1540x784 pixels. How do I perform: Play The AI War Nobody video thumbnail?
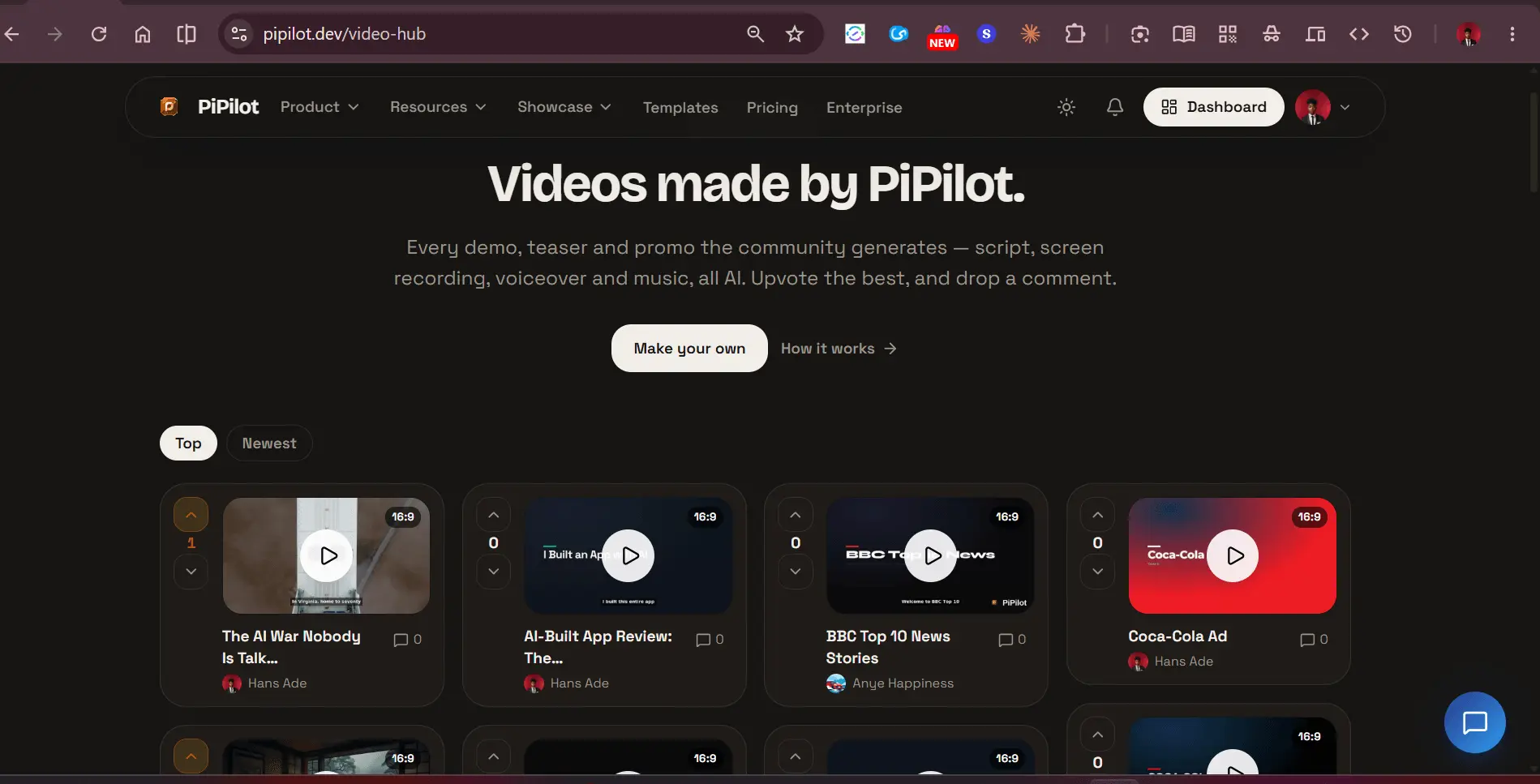coord(327,556)
